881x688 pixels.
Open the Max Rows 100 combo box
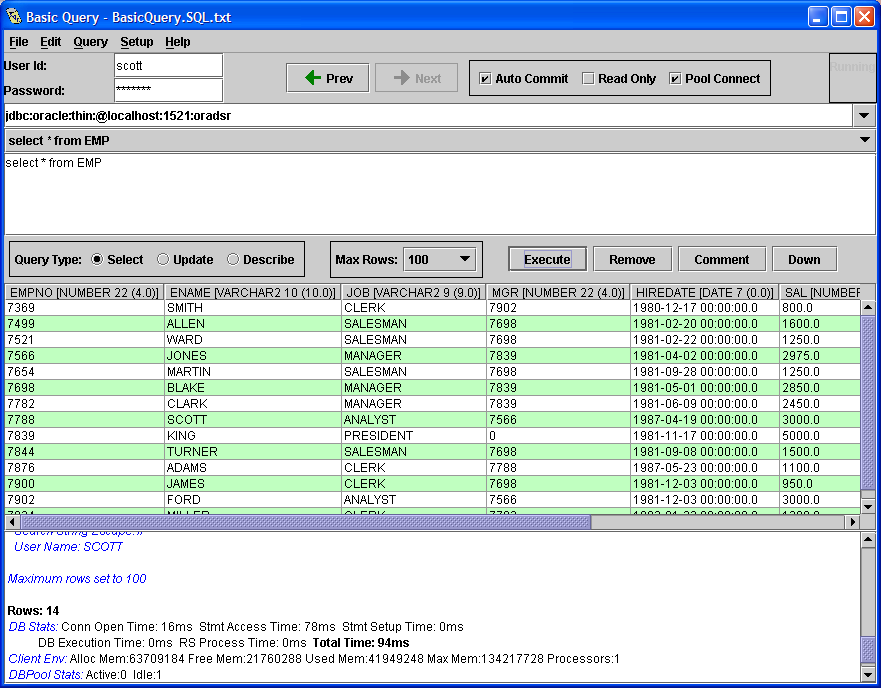[x=439, y=259]
